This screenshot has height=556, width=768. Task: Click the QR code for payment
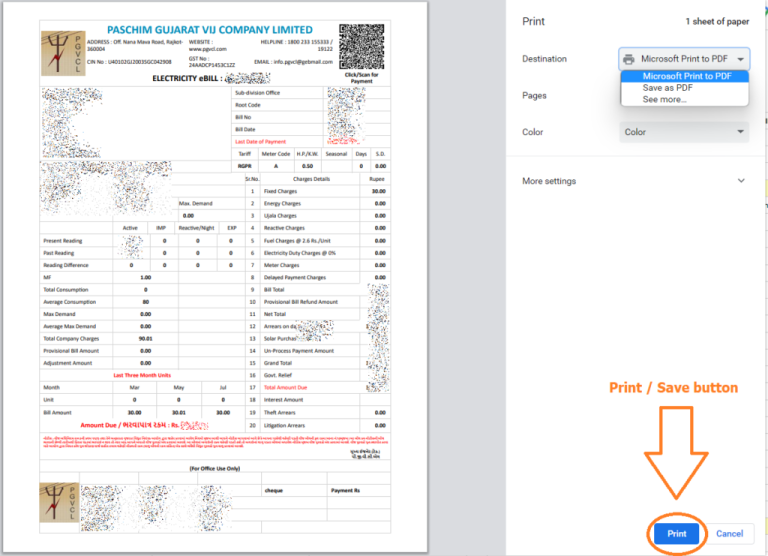tap(361, 47)
